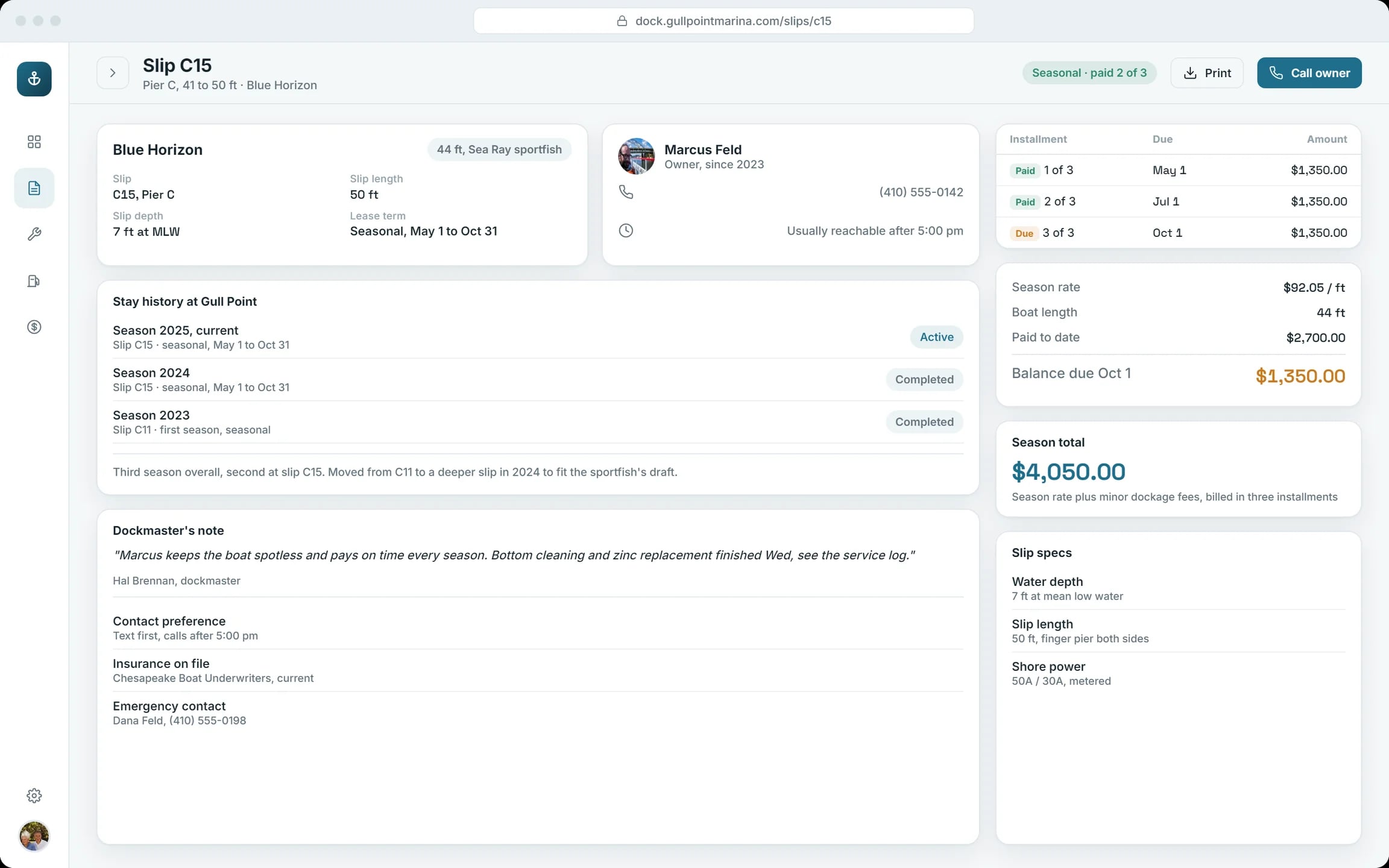Click the Shore power spec entry
Screen dimensions: 1389x868
point(1179,673)
